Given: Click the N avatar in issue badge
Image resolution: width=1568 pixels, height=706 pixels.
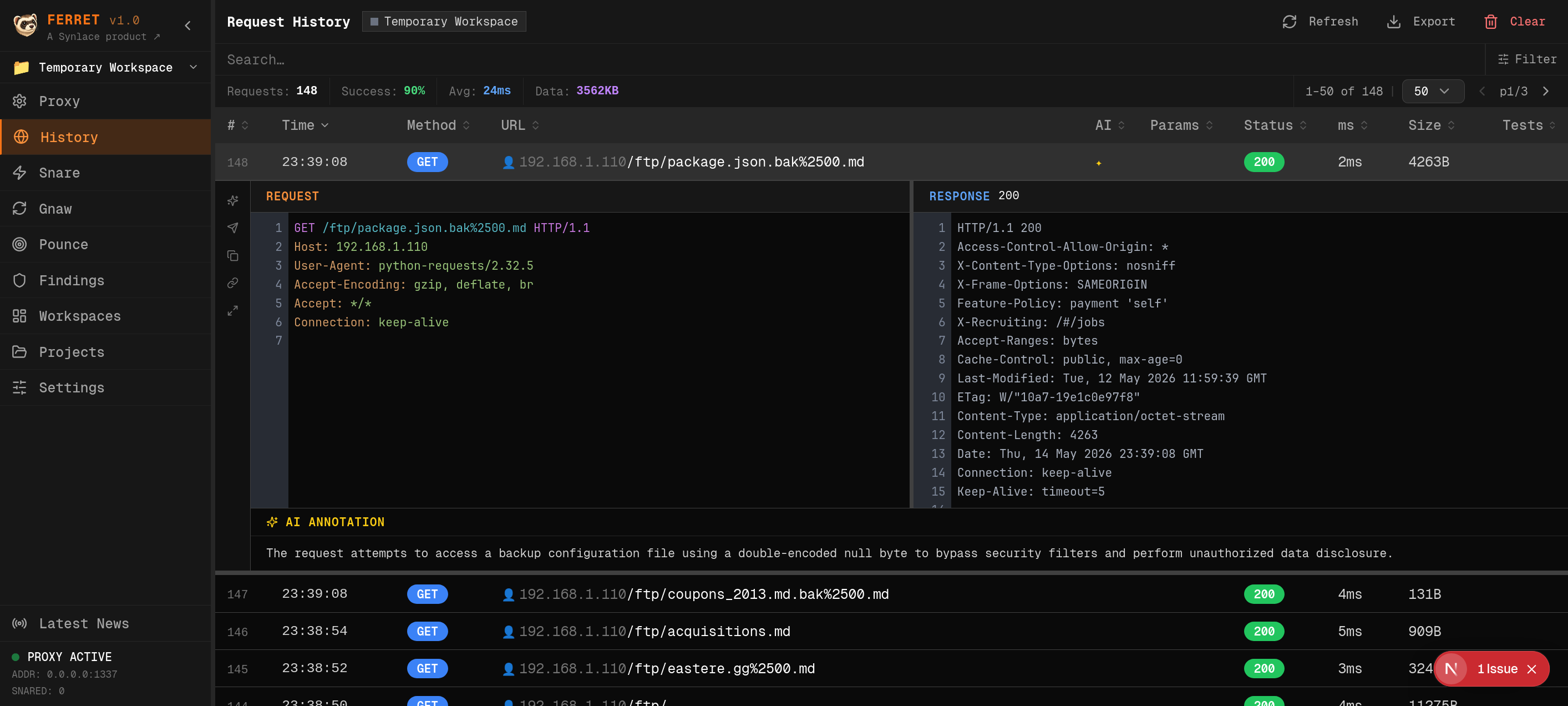Looking at the screenshot, I should (x=1451, y=669).
